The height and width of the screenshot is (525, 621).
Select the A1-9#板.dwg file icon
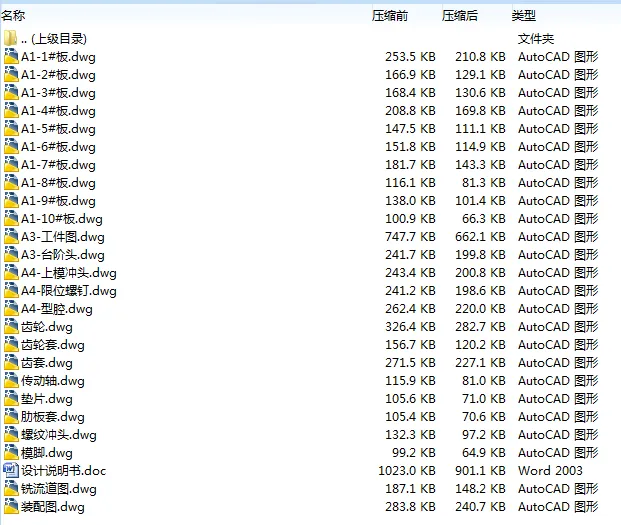11,201
